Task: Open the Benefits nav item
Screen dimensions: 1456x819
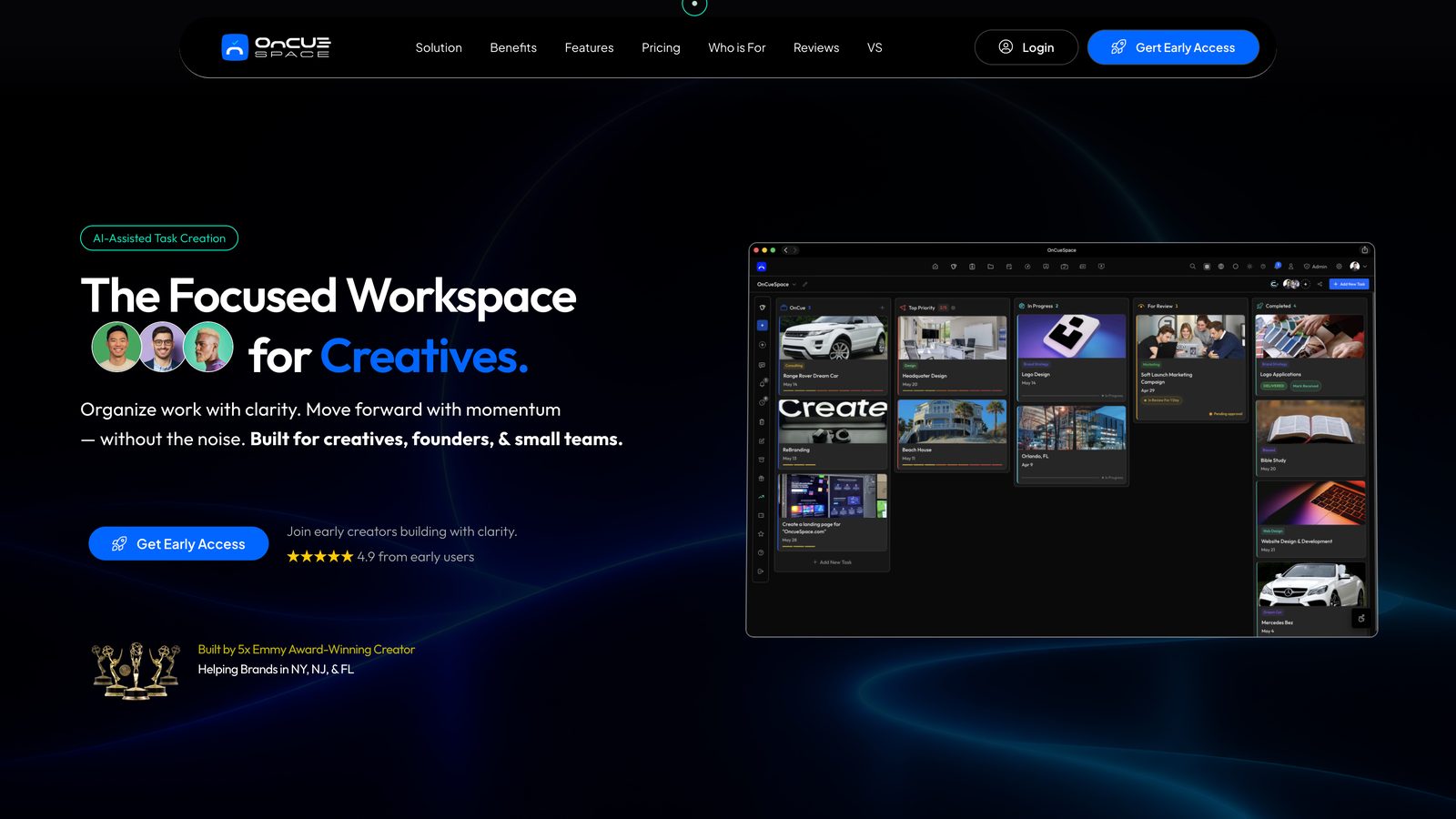Action: tap(513, 47)
